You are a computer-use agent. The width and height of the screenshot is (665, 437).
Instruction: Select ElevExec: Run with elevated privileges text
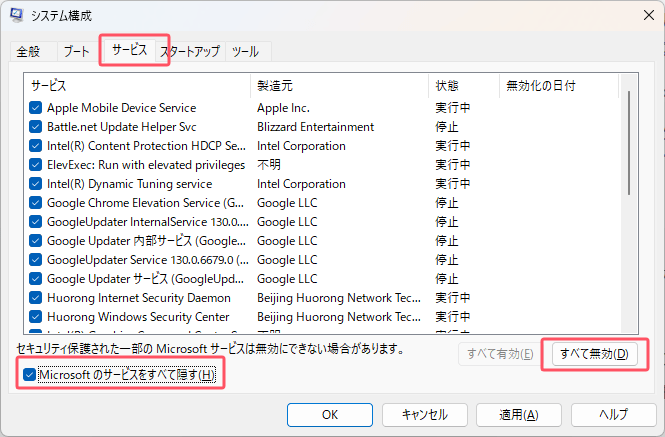click(146, 165)
